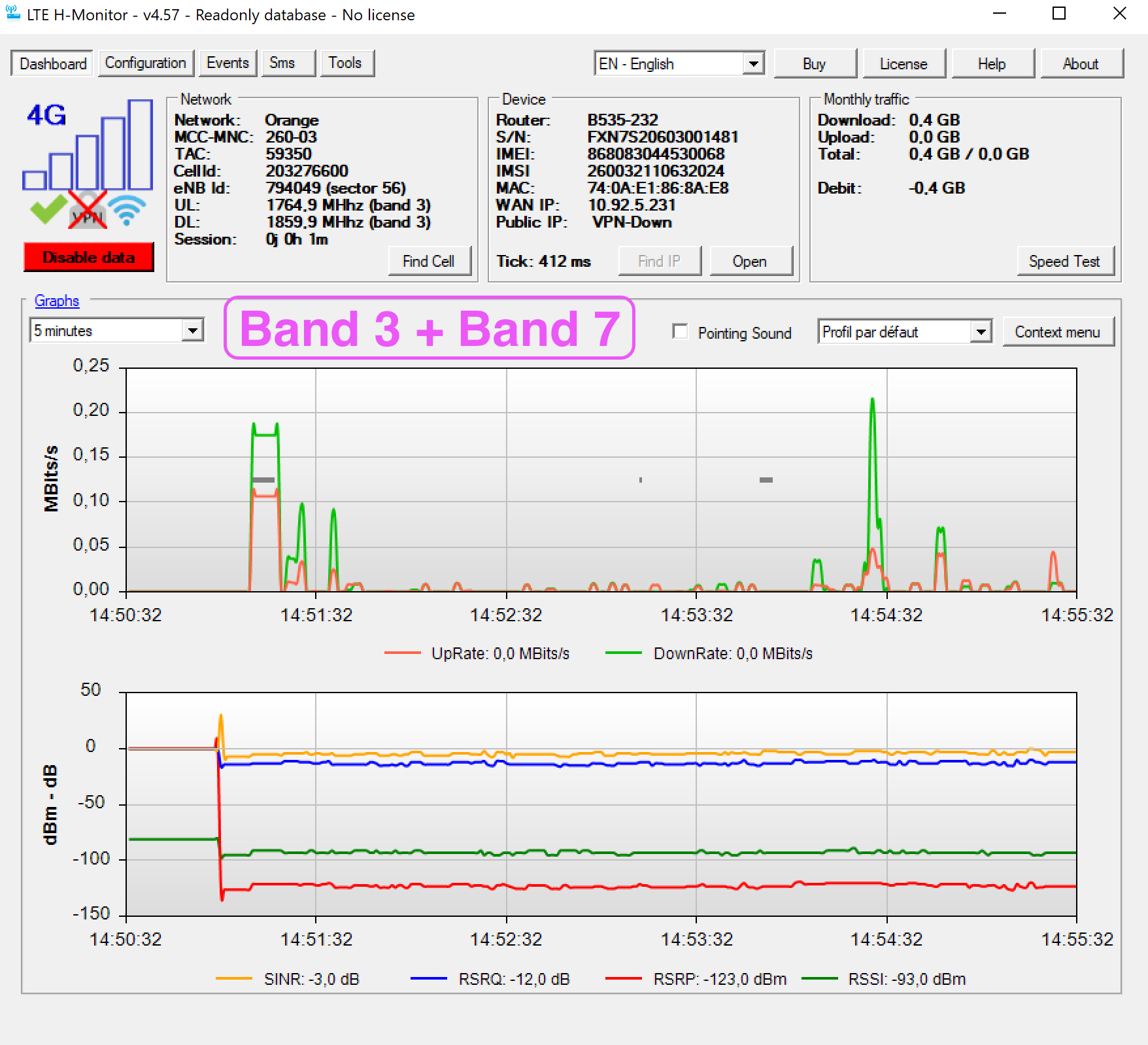Click the Session value 0j 0h 1m
This screenshot has width=1148, height=1045.
pos(297,239)
